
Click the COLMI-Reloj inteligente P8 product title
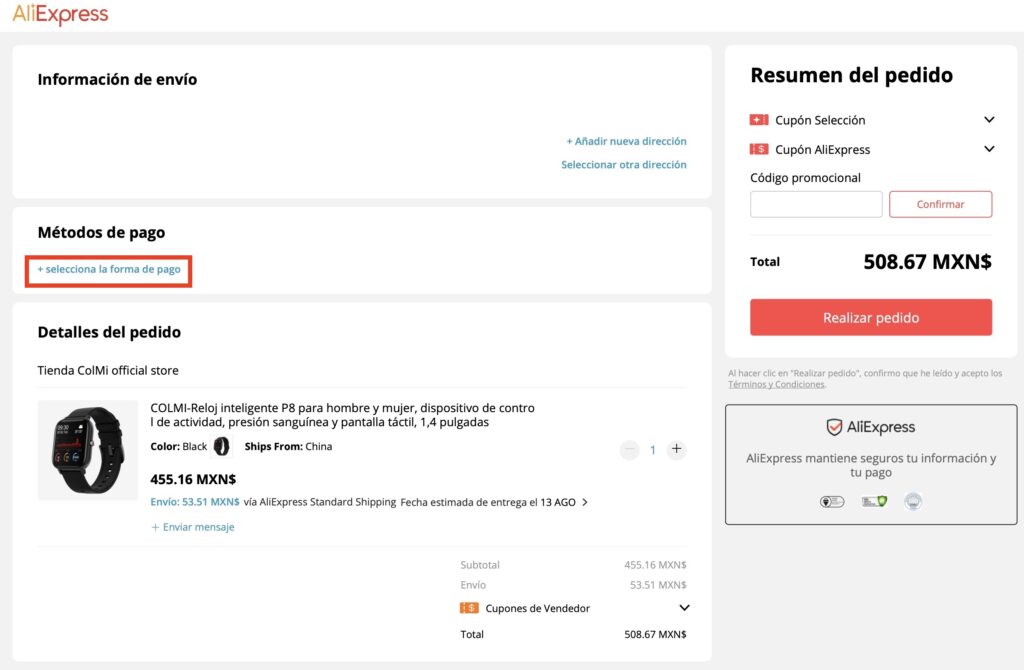(342, 415)
